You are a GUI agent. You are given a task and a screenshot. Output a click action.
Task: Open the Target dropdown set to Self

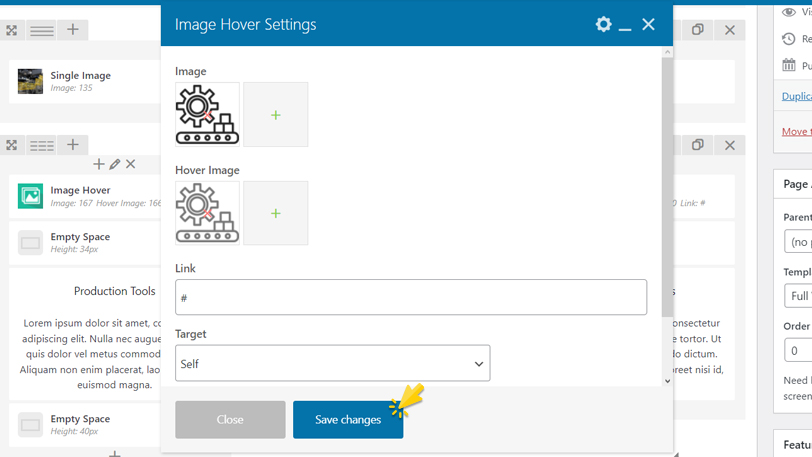(332, 364)
